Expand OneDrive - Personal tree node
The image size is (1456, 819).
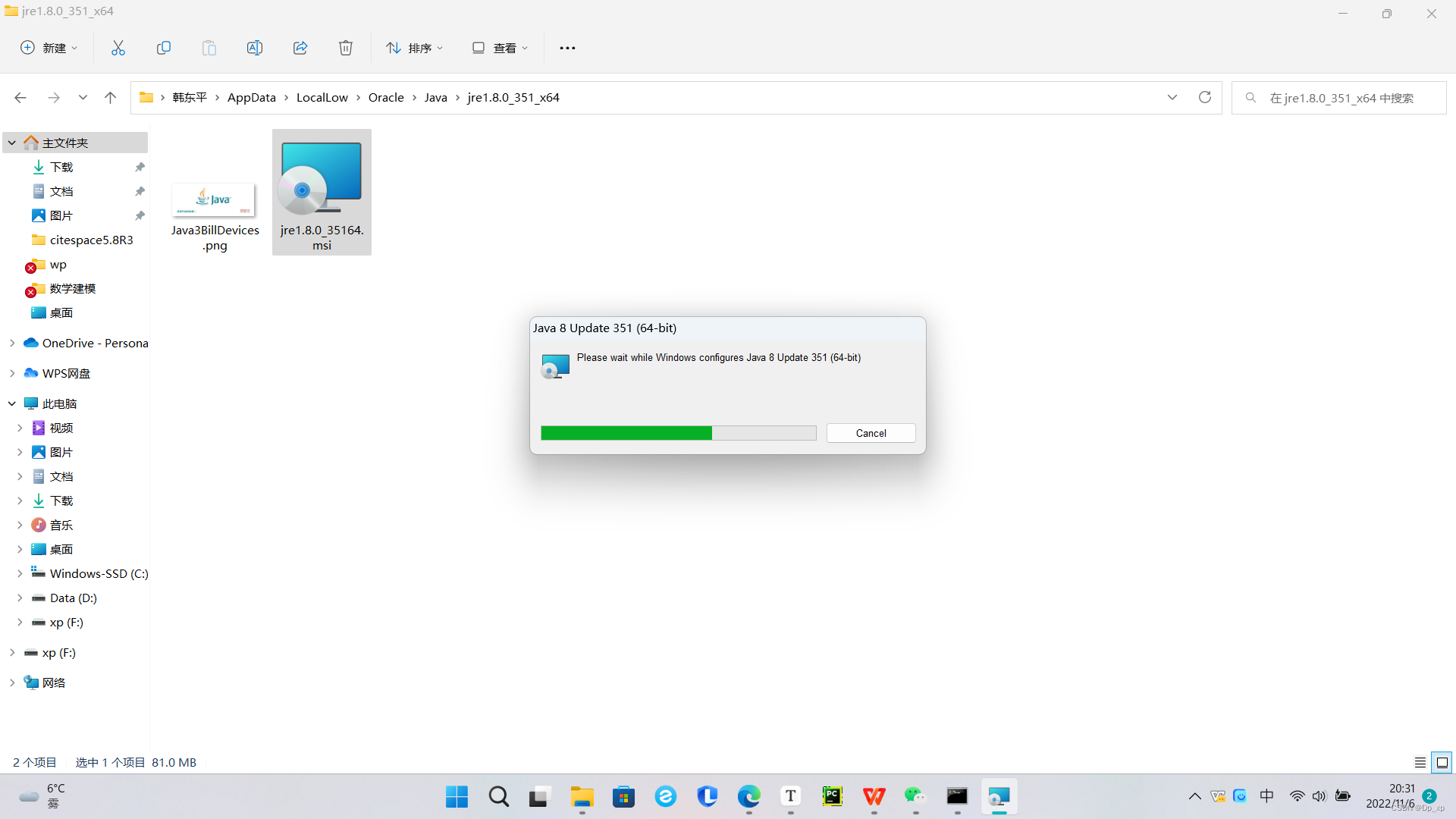(x=12, y=344)
